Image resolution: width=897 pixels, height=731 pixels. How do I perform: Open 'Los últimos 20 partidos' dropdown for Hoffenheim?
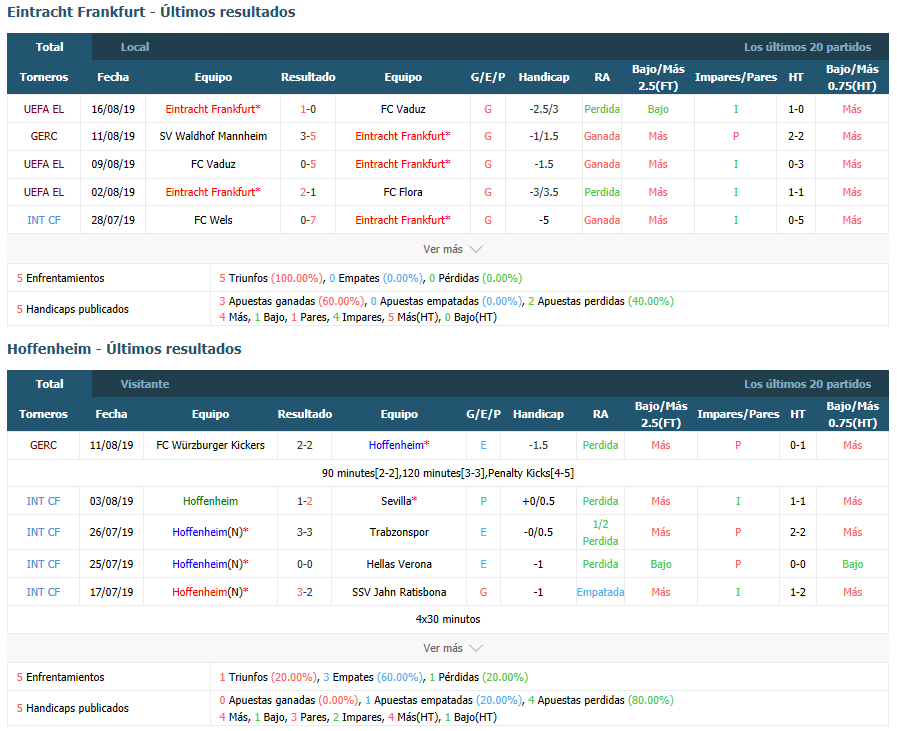click(807, 384)
